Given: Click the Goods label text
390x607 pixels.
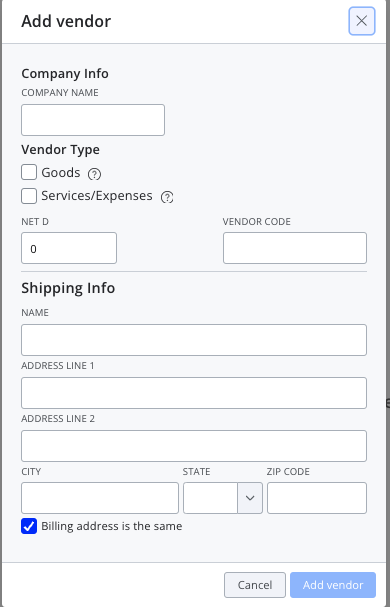Looking at the screenshot, I should [x=61, y=173].
